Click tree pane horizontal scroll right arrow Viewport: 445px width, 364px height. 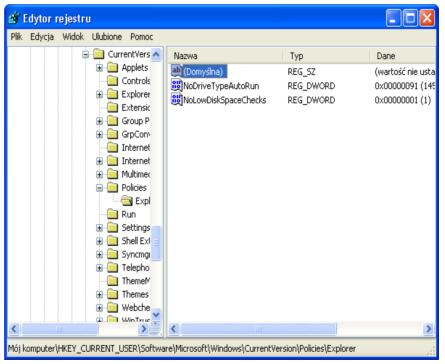click(143, 329)
